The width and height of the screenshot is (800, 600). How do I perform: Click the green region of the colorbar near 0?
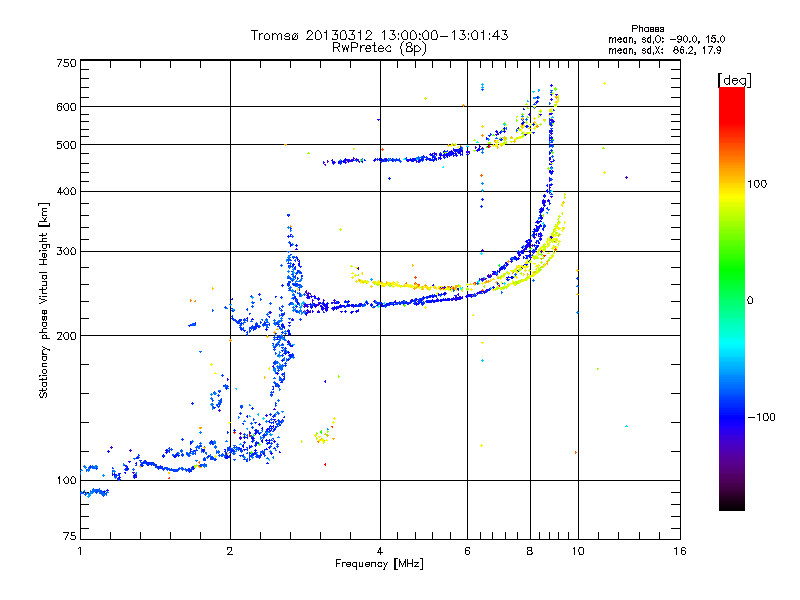pyautogui.click(x=732, y=286)
